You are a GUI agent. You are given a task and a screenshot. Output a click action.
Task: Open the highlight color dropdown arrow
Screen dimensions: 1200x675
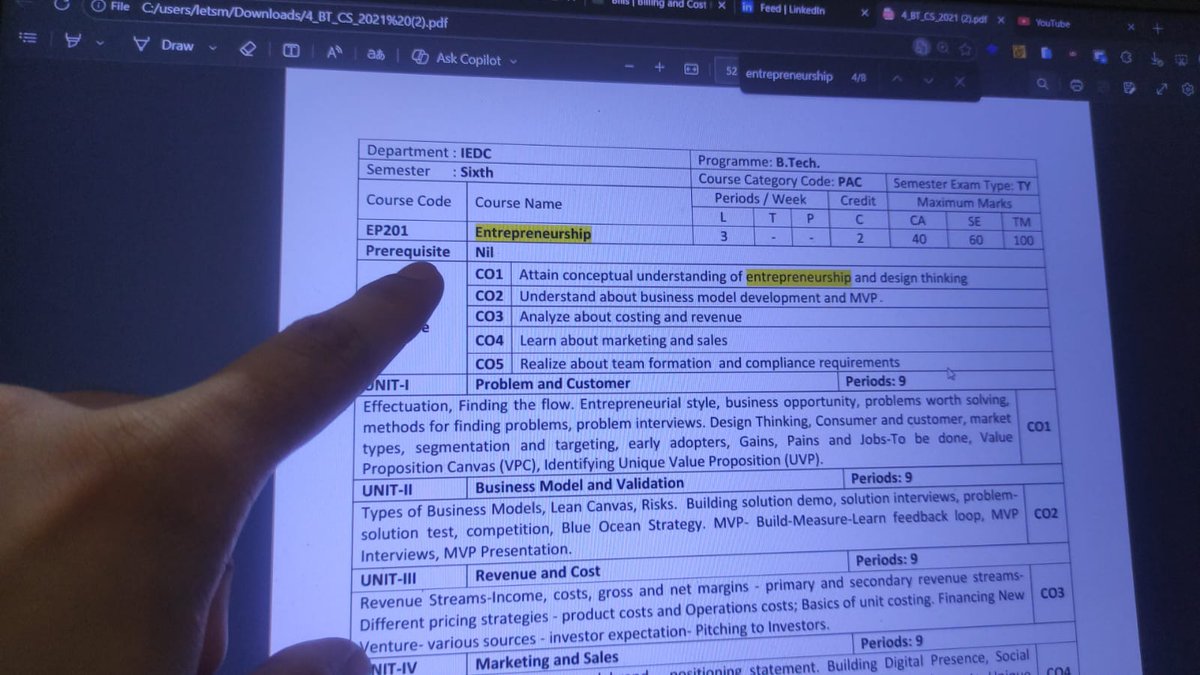tap(99, 43)
